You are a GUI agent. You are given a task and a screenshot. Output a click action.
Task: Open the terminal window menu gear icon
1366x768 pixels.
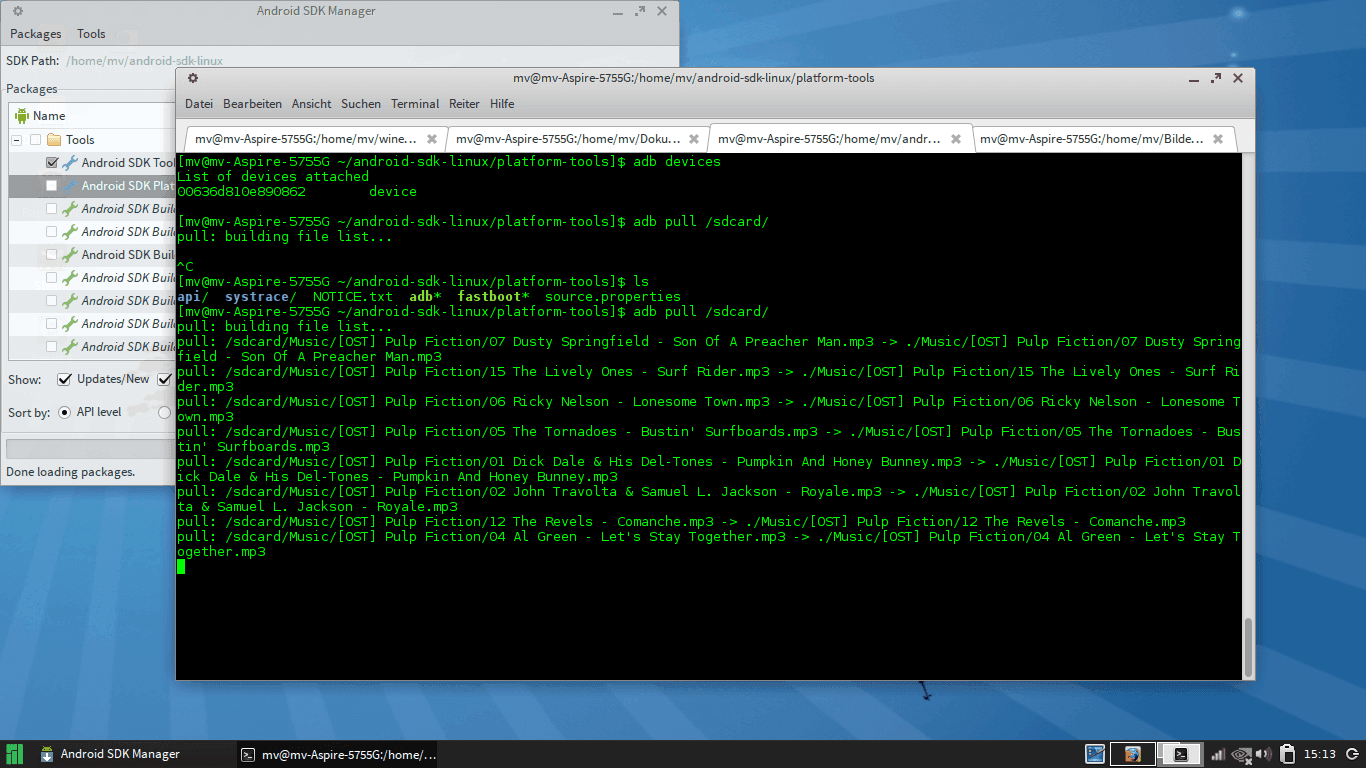pos(193,78)
